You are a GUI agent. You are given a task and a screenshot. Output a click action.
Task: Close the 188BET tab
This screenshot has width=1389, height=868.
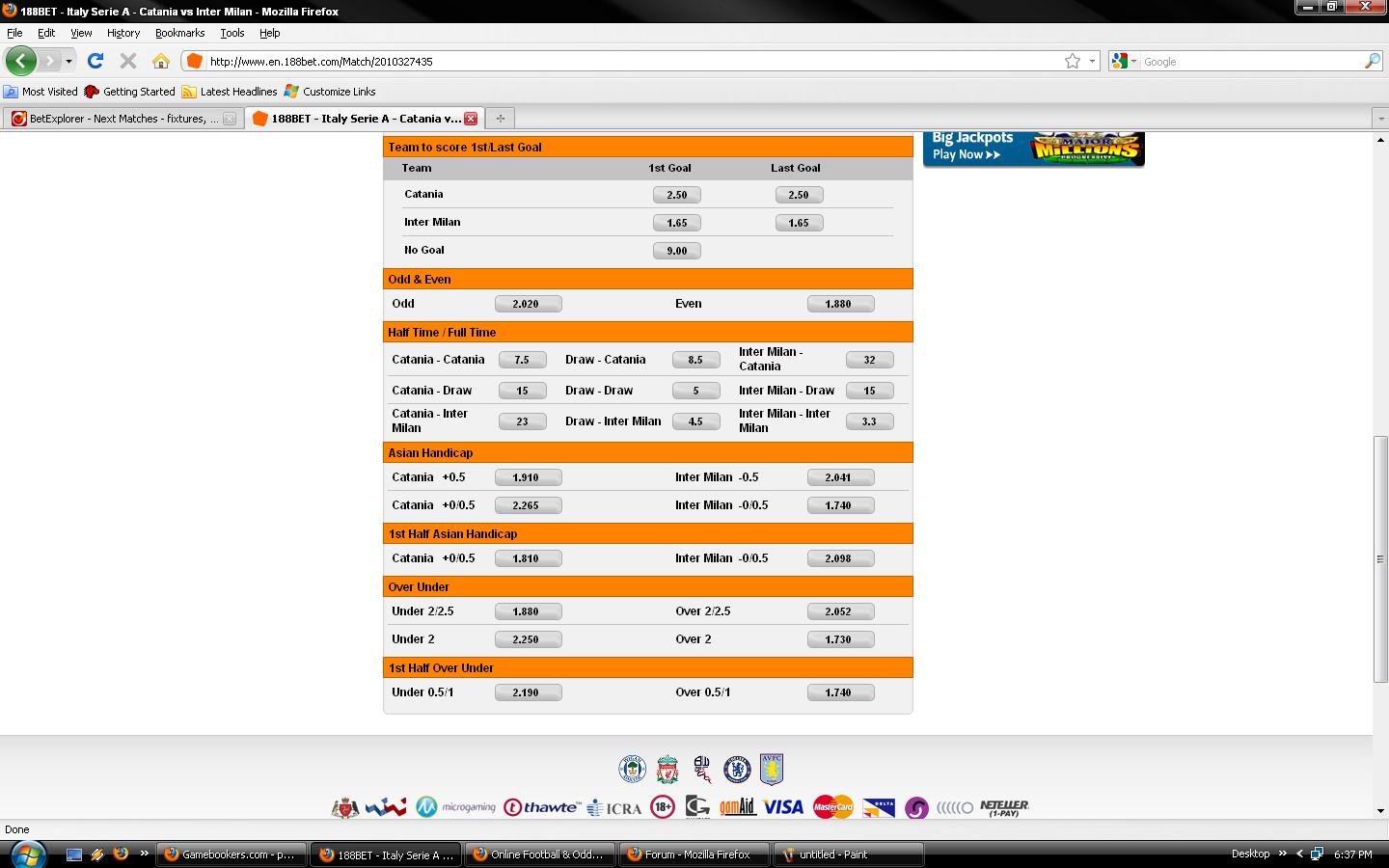[471, 119]
